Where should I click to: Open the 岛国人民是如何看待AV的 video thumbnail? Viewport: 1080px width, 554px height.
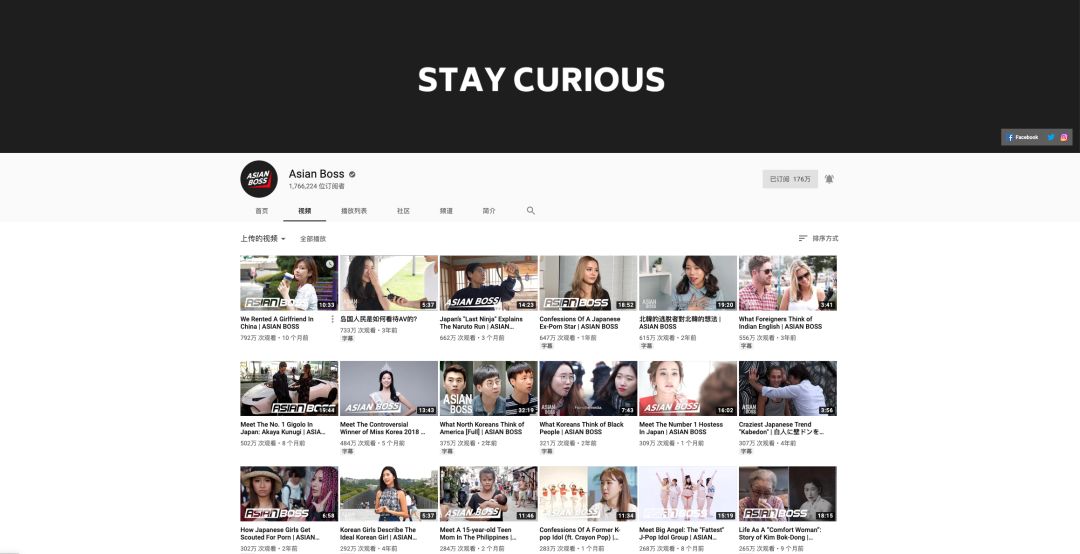pyautogui.click(x=388, y=283)
